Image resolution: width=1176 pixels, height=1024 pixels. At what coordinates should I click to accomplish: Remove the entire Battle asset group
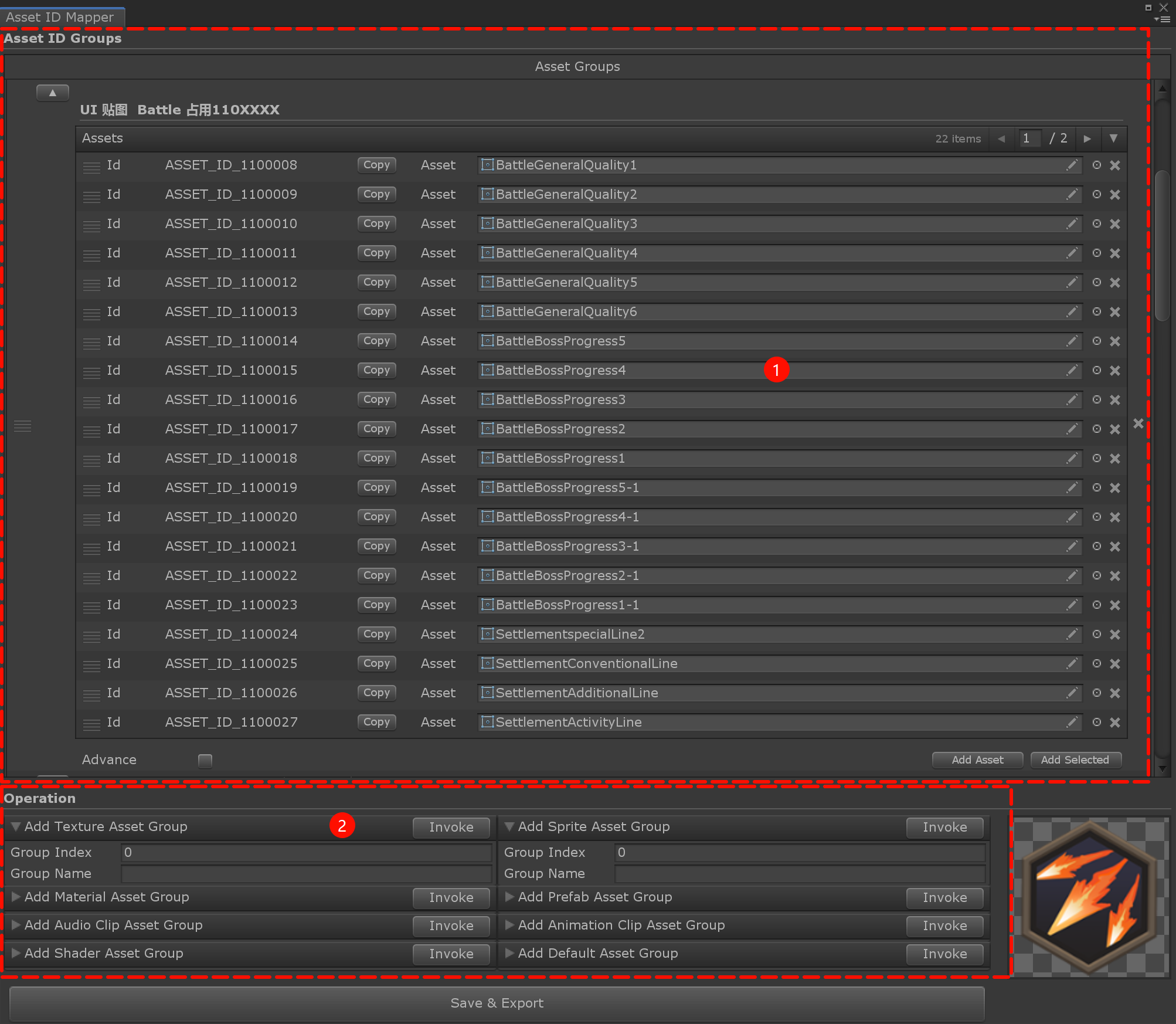[1138, 423]
